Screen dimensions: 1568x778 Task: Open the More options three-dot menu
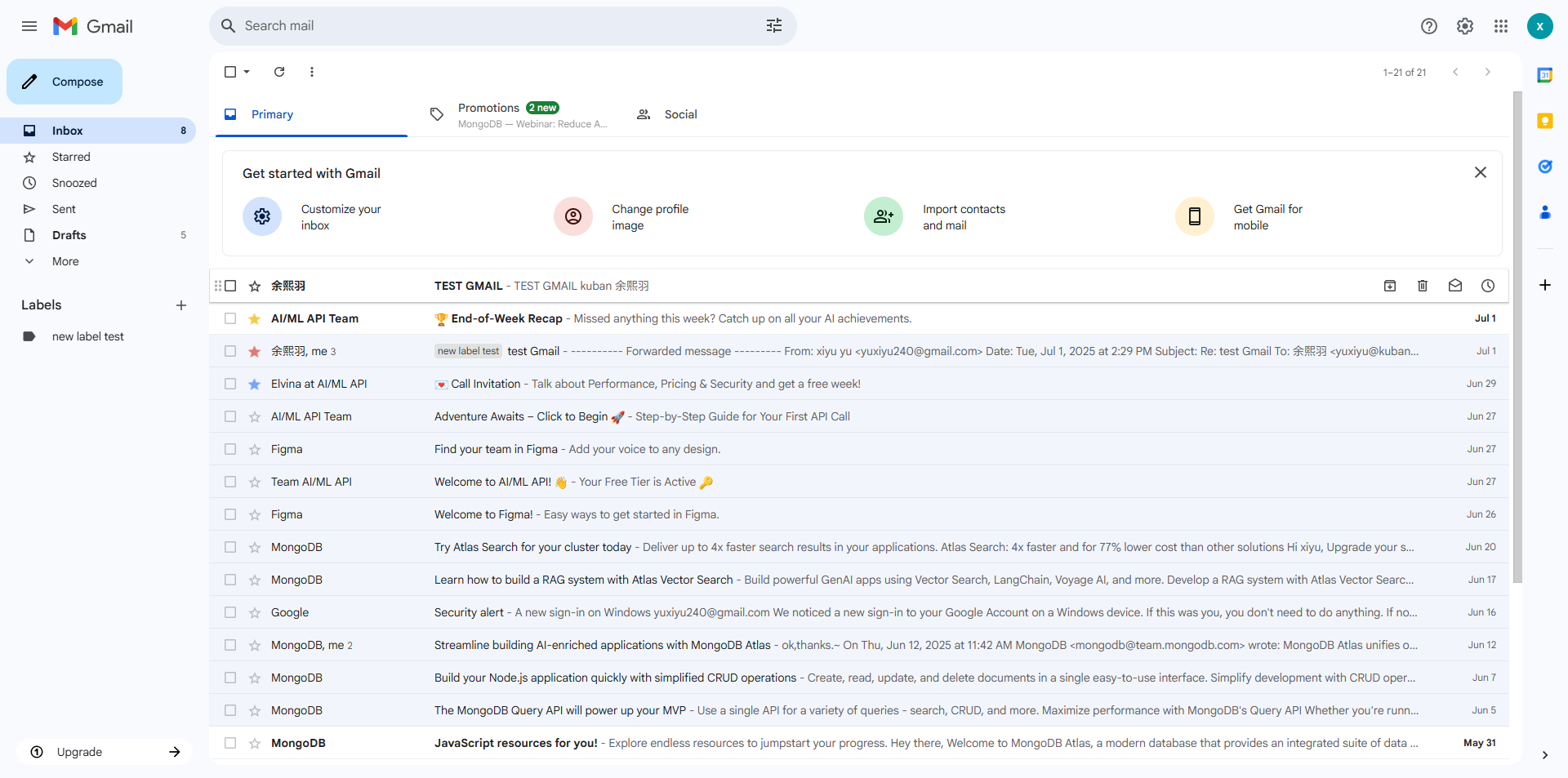click(x=312, y=72)
